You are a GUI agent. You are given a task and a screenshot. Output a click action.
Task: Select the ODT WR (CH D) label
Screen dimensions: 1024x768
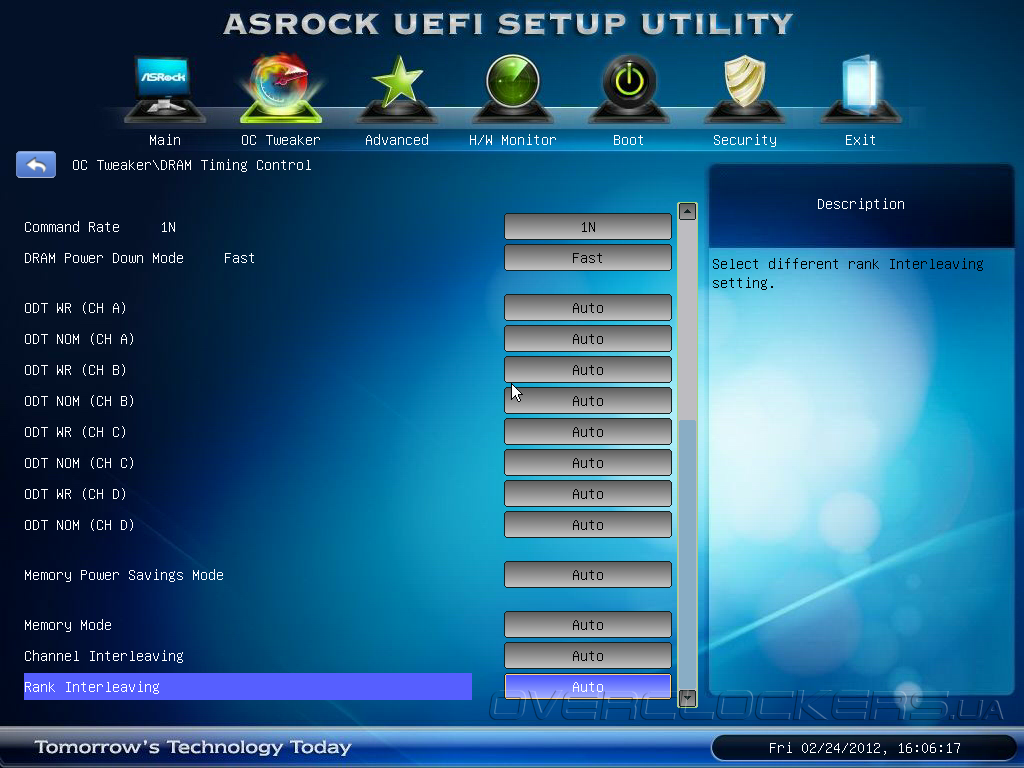pyautogui.click(x=75, y=494)
